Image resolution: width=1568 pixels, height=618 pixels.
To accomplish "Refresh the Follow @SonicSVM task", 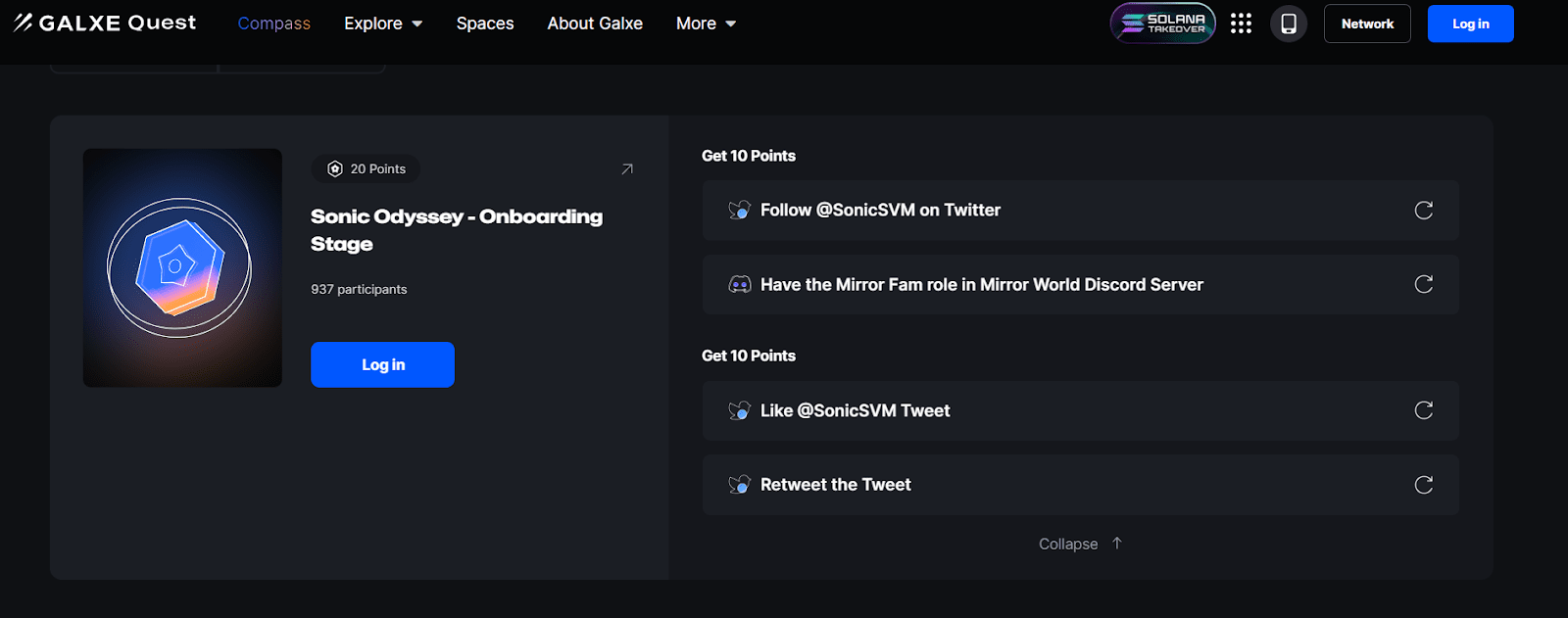I will click(1424, 211).
